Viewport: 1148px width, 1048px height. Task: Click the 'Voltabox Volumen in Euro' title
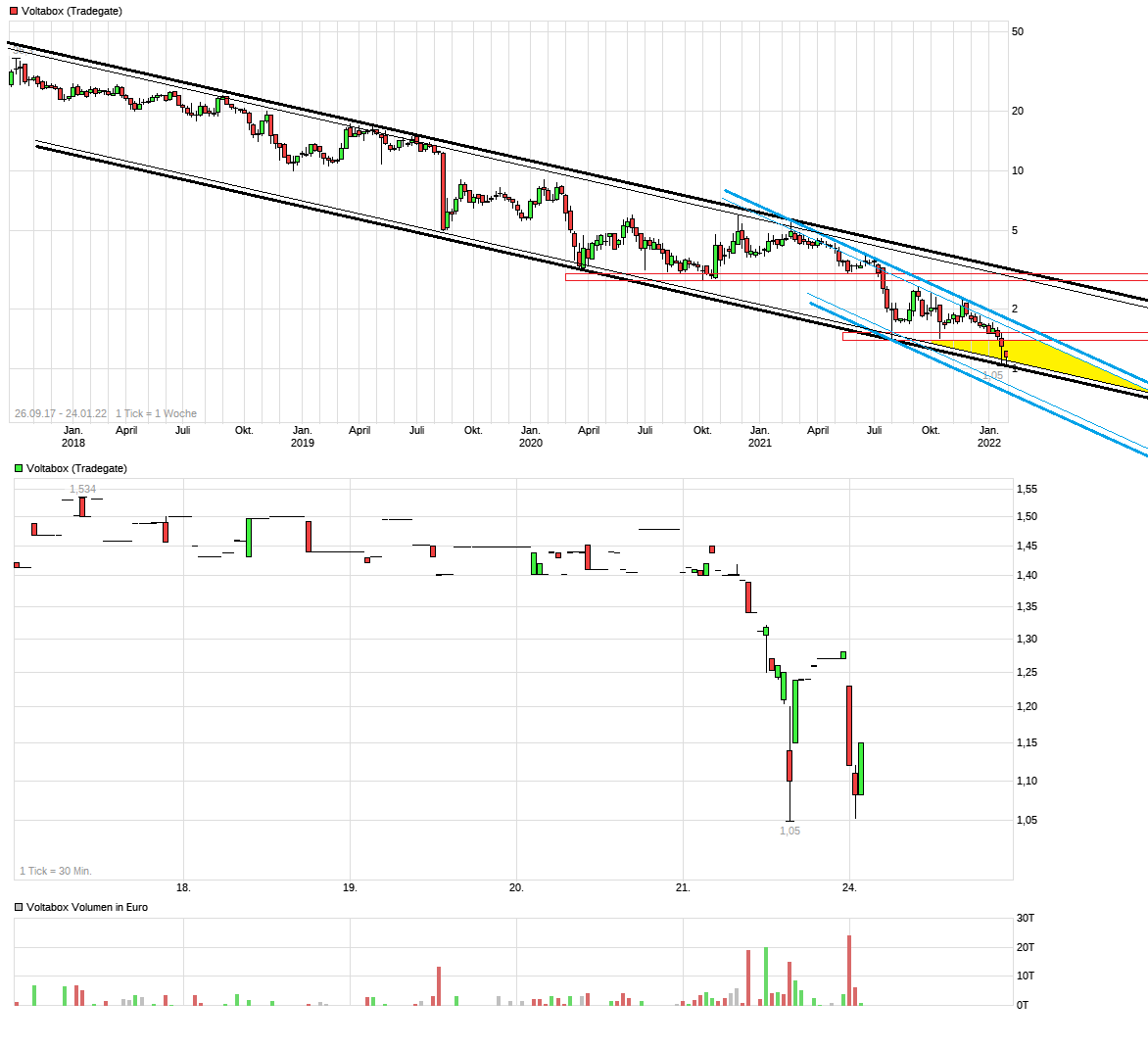(87, 907)
